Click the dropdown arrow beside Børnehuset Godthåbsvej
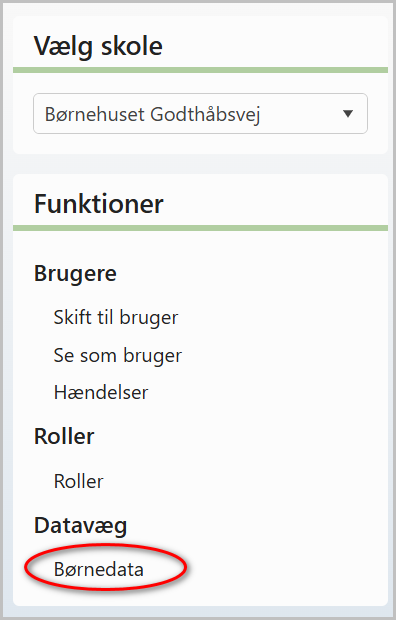 pos(348,114)
